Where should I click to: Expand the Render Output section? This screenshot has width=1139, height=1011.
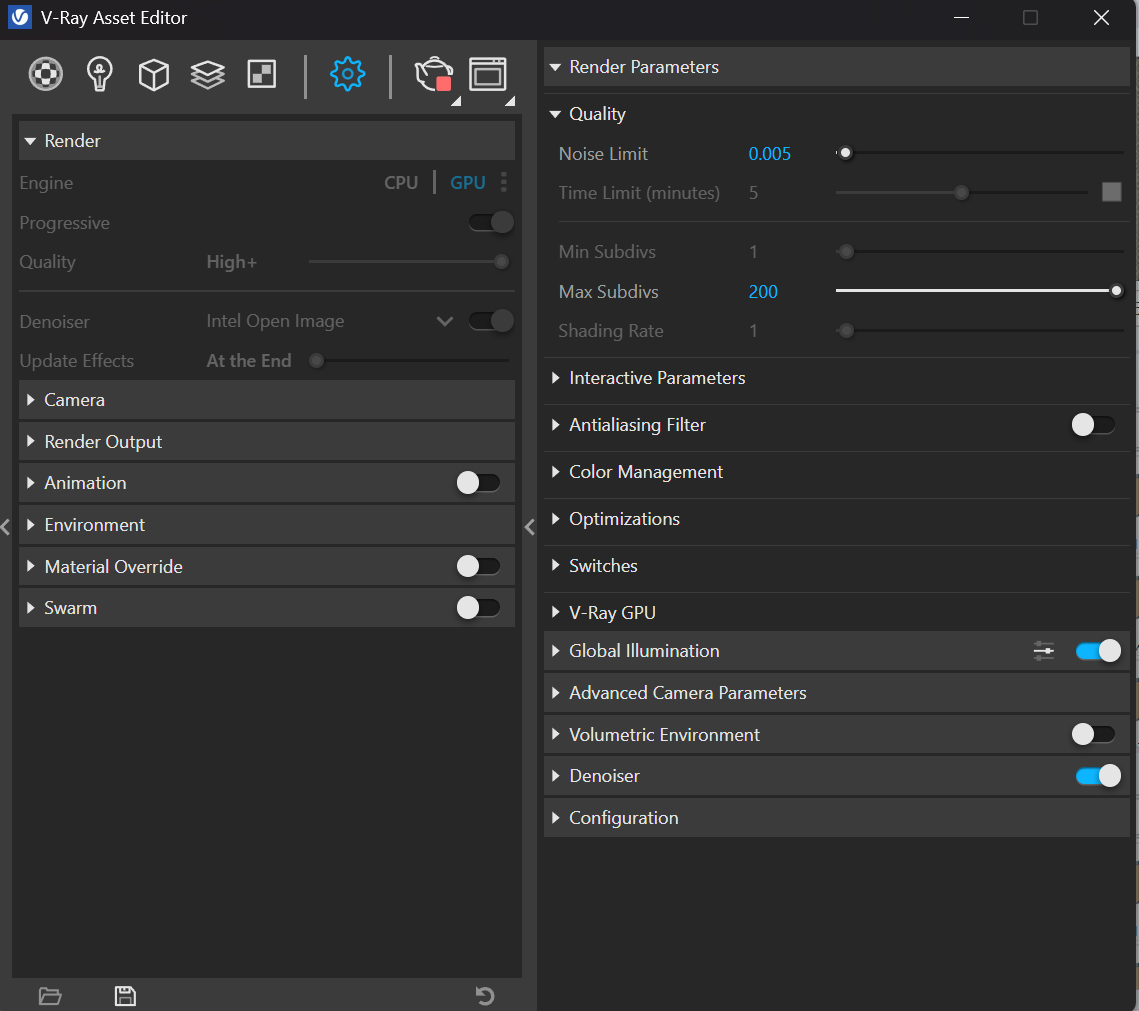click(267, 442)
